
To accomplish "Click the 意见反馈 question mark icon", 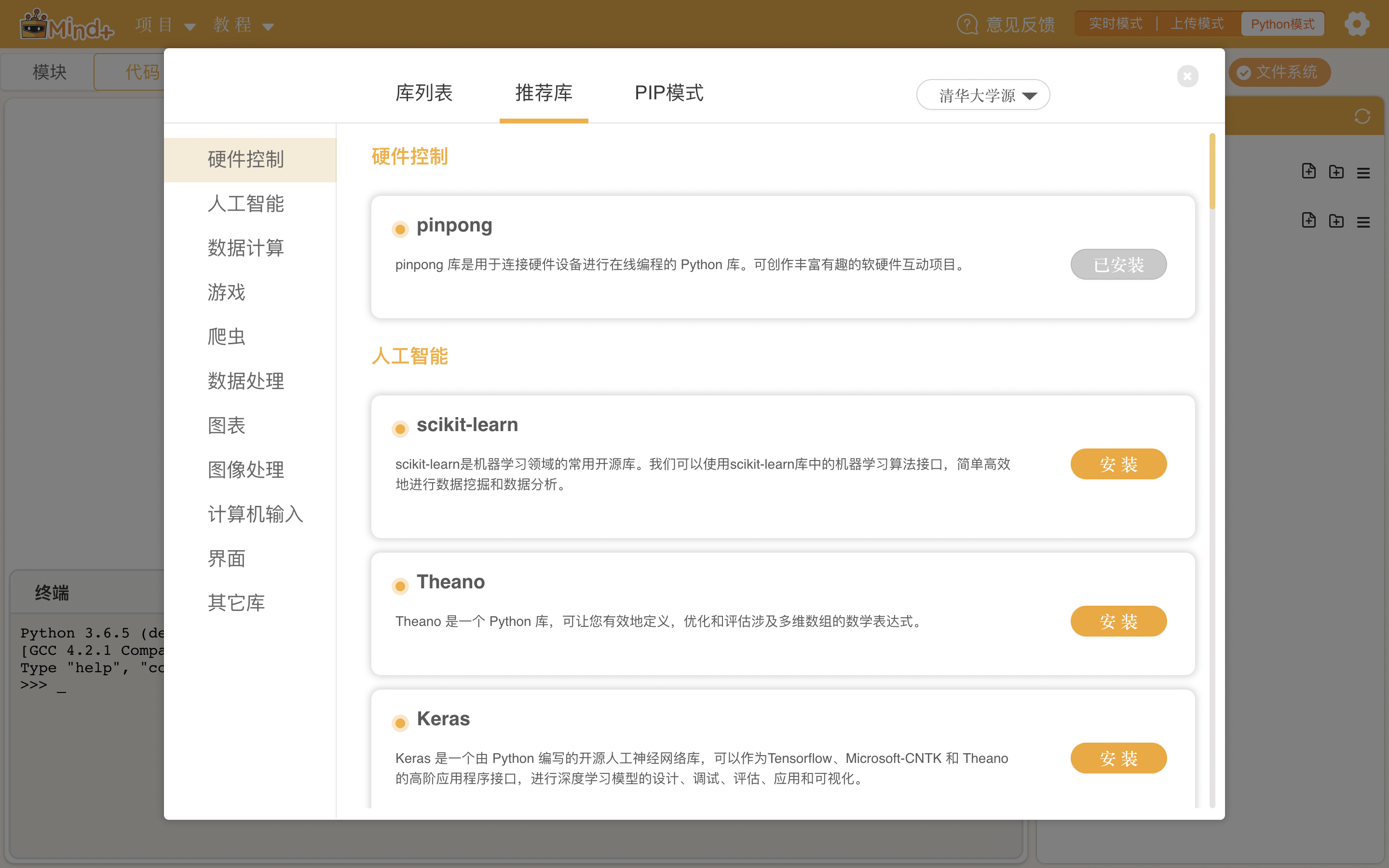I will pyautogui.click(x=967, y=24).
